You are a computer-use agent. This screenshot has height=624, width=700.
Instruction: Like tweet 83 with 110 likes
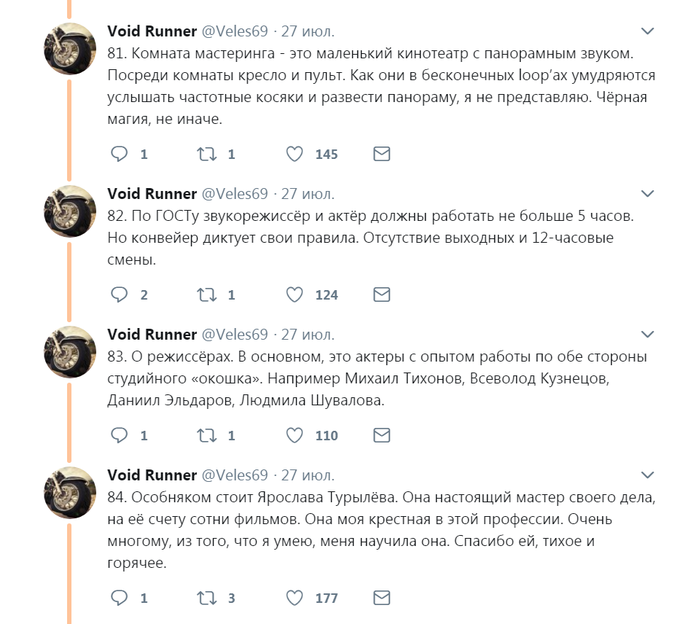pyautogui.click(x=295, y=436)
